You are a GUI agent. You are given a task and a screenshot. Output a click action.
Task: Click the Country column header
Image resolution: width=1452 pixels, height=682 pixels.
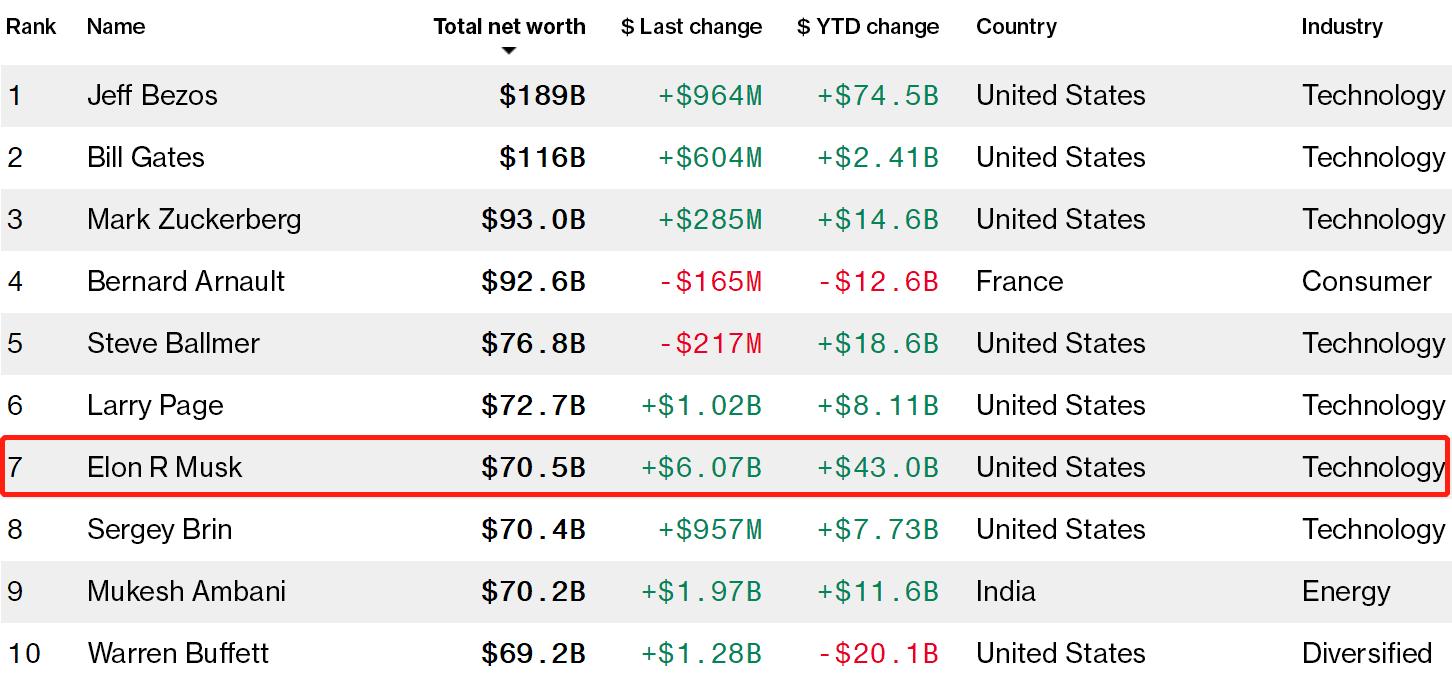pyautogui.click(x=1017, y=27)
